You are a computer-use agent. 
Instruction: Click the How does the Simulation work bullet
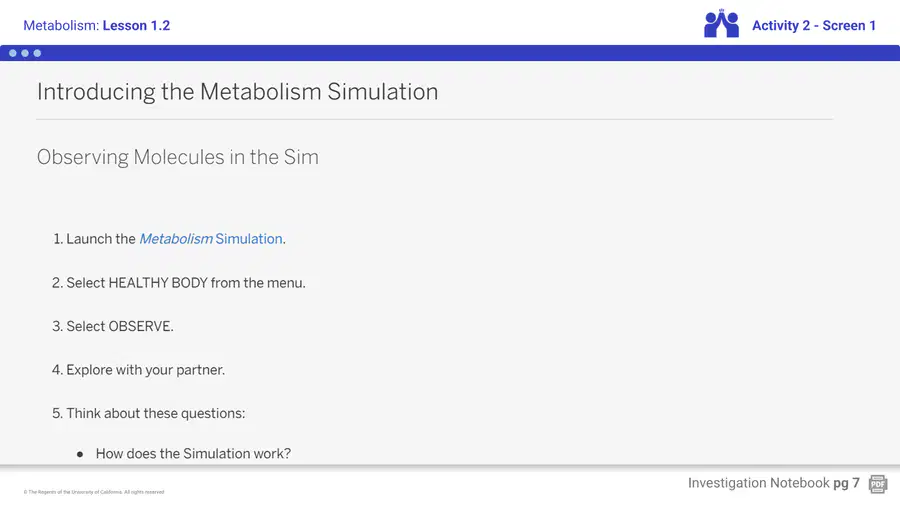(193, 454)
